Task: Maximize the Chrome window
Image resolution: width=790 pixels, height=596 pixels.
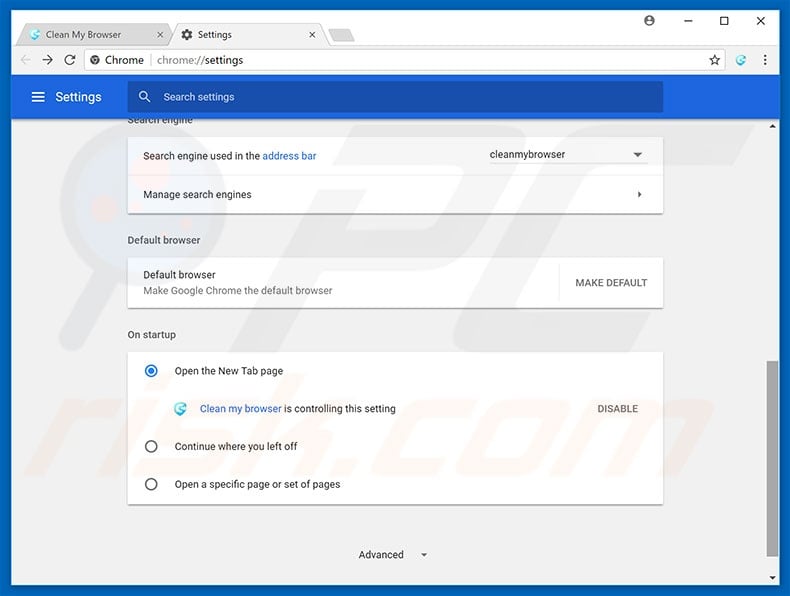Action: coord(724,21)
